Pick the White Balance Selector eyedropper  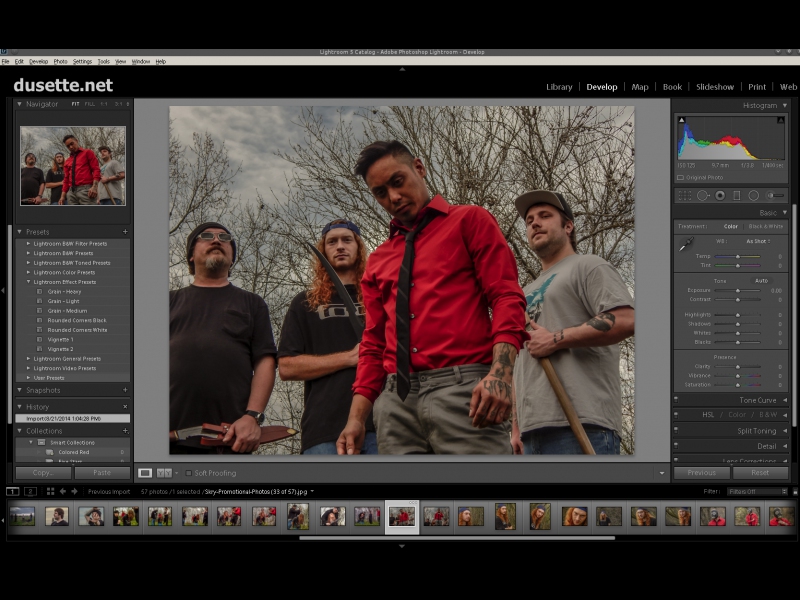point(686,244)
